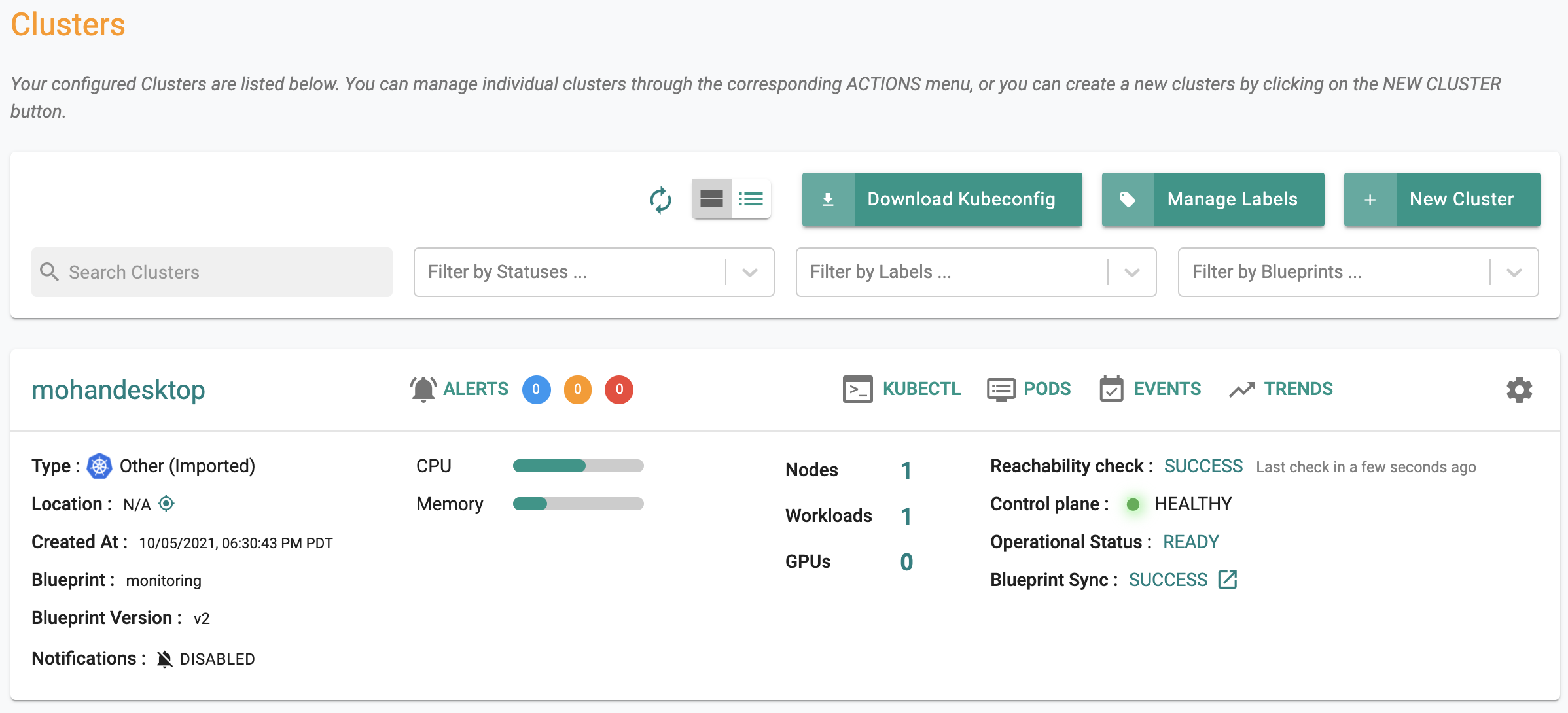The width and height of the screenshot is (1568, 713).
Task: Create a New Cluster
Action: click(1442, 200)
